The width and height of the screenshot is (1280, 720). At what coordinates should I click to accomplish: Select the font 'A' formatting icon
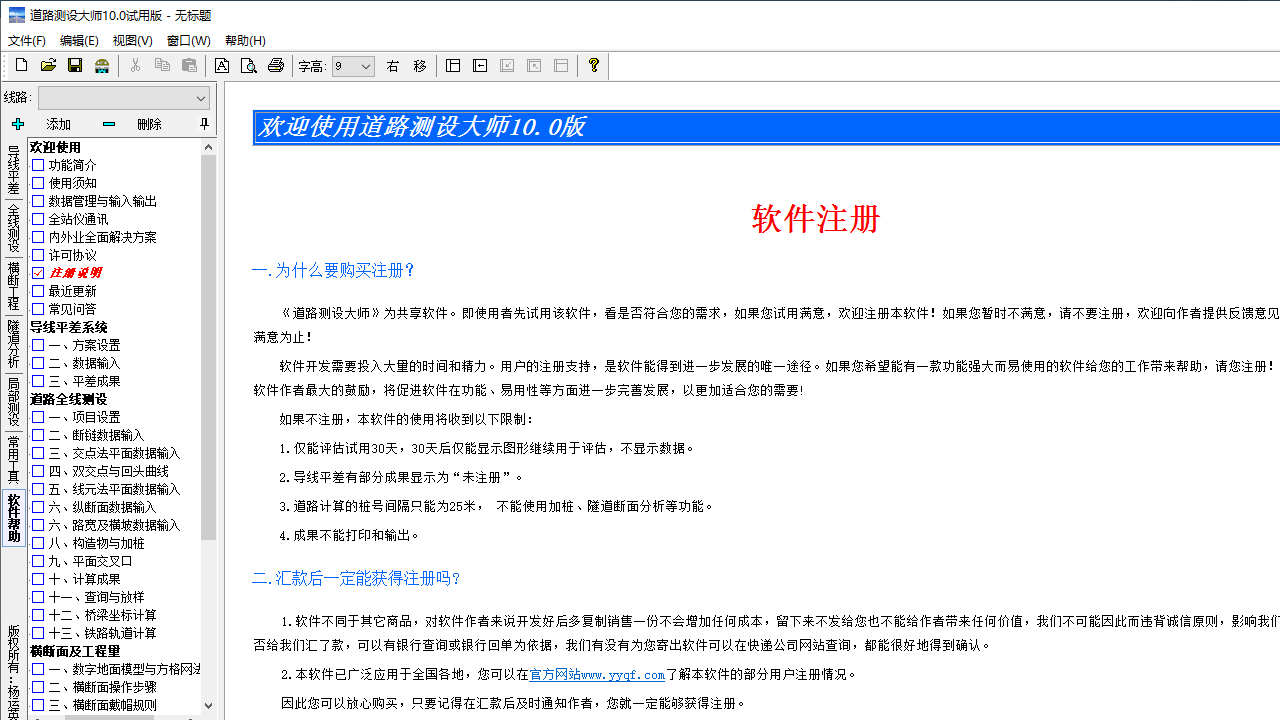click(222, 65)
